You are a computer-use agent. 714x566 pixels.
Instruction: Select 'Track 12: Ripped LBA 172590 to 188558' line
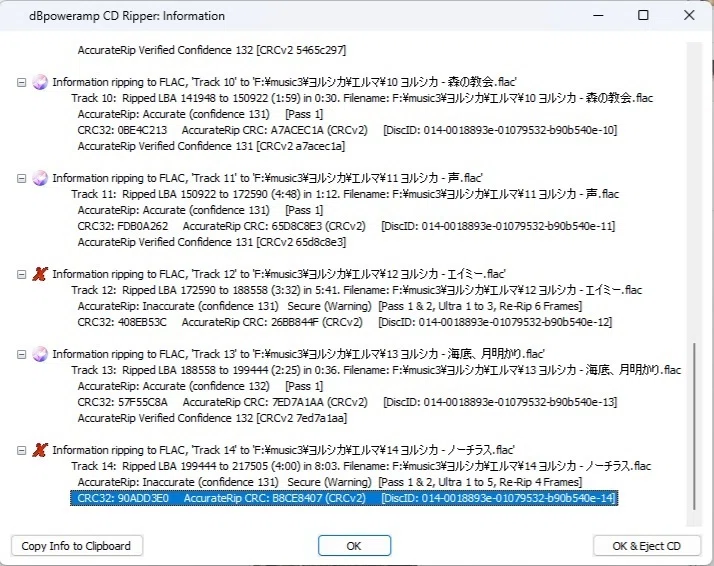(x=357, y=291)
